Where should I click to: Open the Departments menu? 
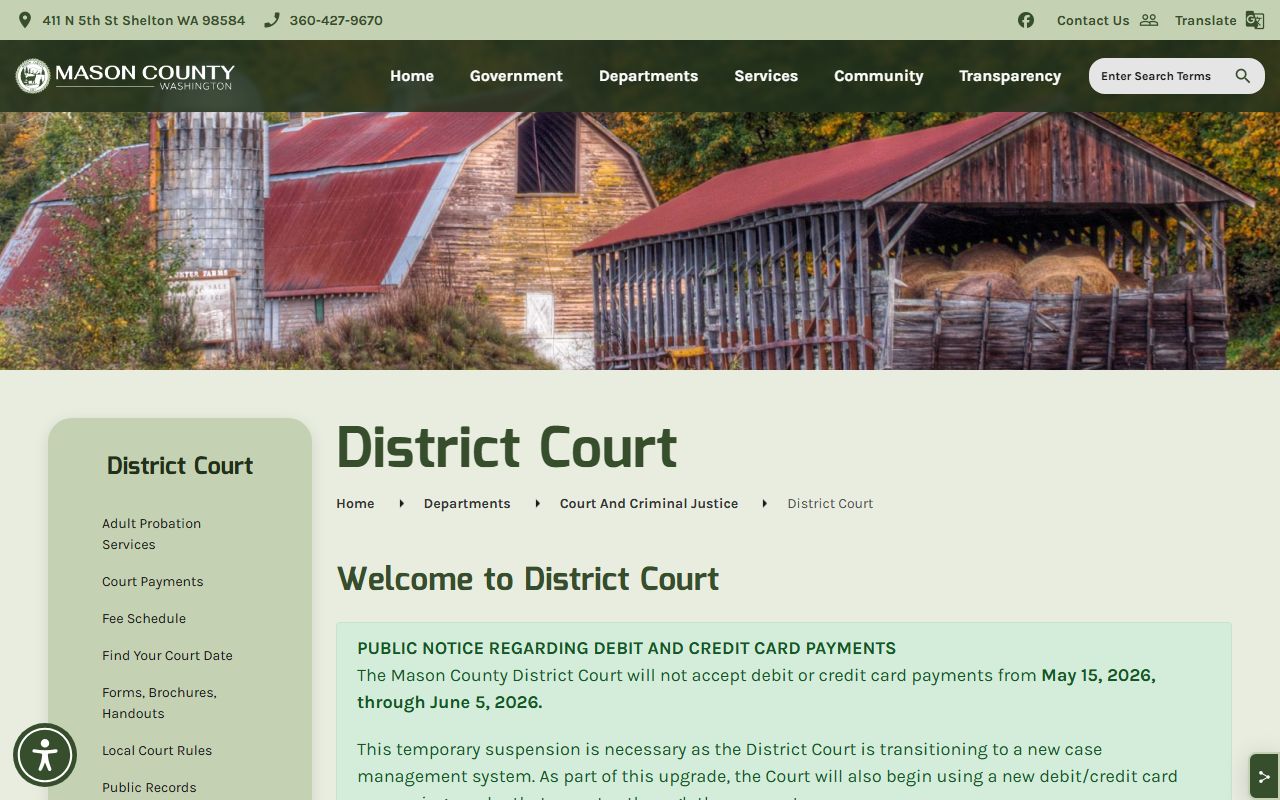point(648,76)
